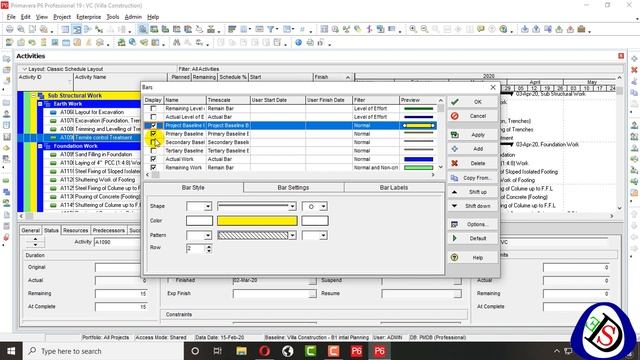Click the zoom in magnifier toolbar icon
This screenshot has width=640, height=360.
pyautogui.click(x=413, y=29)
